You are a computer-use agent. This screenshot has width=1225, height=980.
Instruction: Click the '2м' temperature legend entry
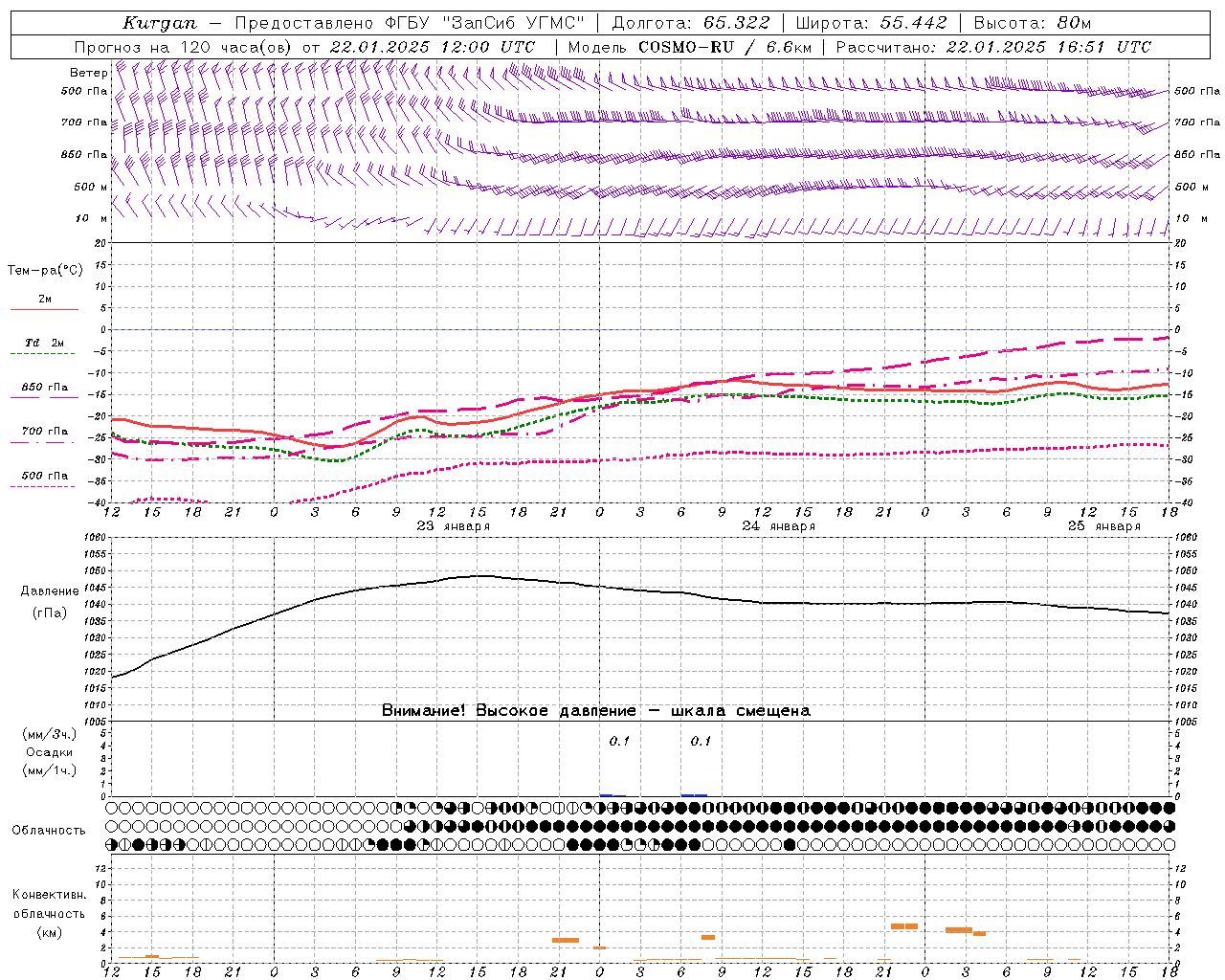pos(45,300)
